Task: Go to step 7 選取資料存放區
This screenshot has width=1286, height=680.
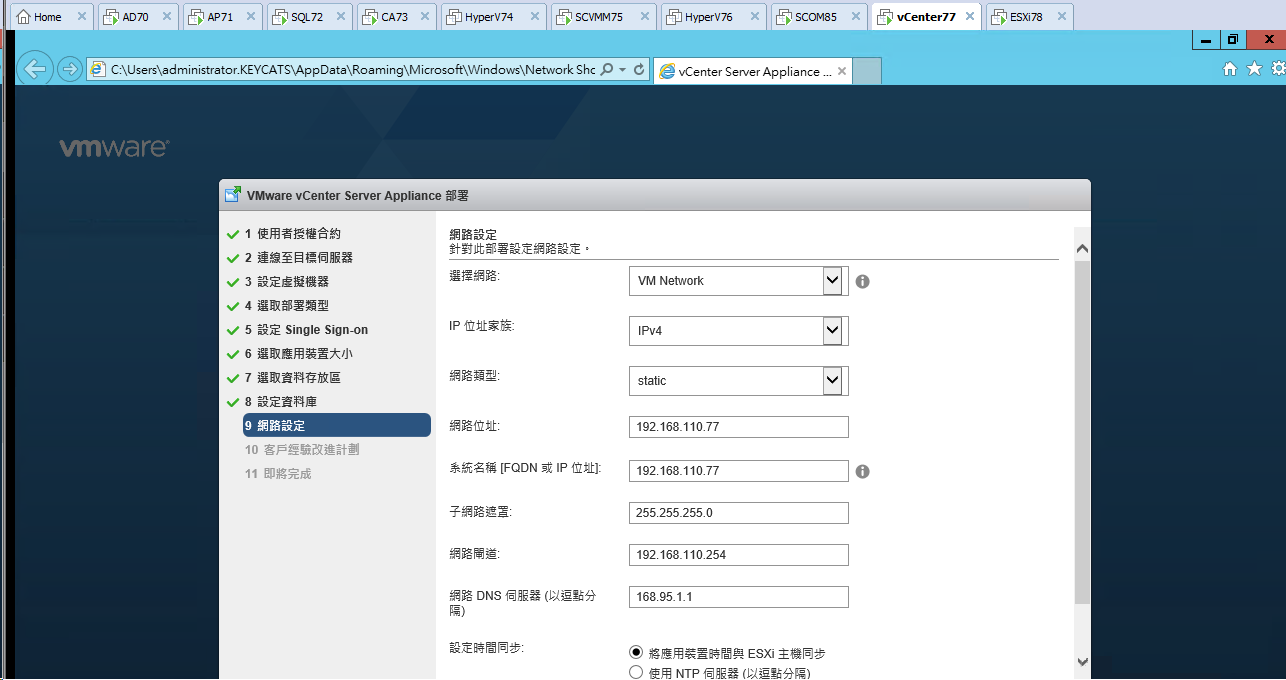Action: coord(299,378)
